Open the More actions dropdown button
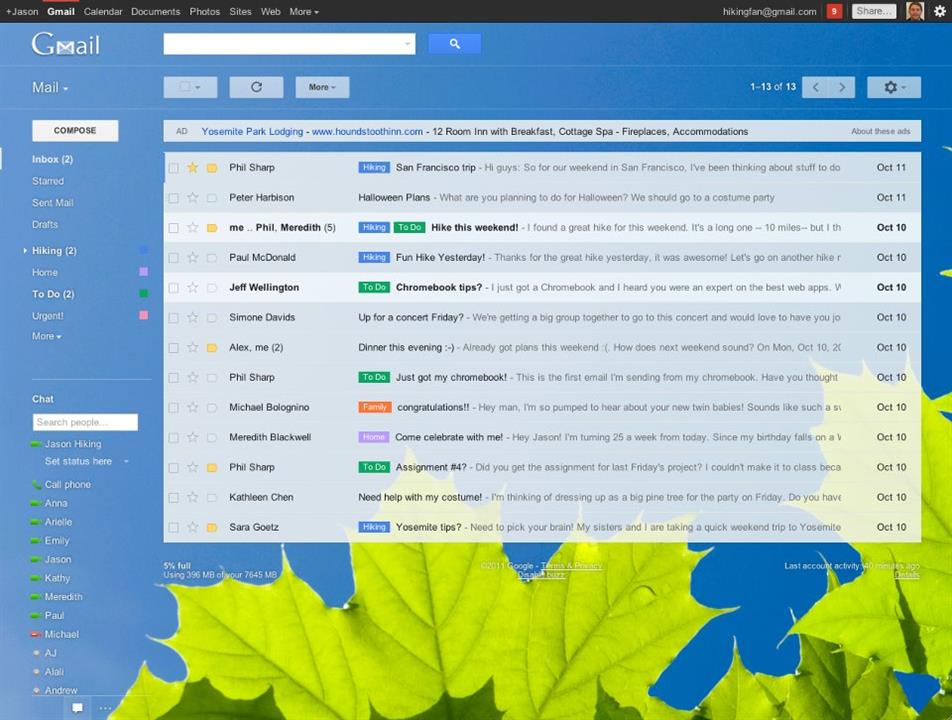Image resolution: width=952 pixels, height=720 pixels. tap(322, 87)
